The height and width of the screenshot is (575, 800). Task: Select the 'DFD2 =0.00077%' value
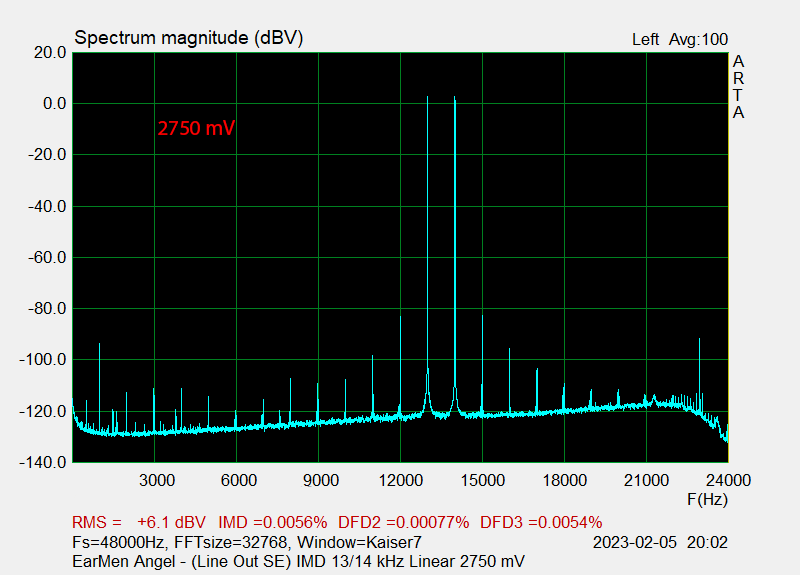pos(404,522)
